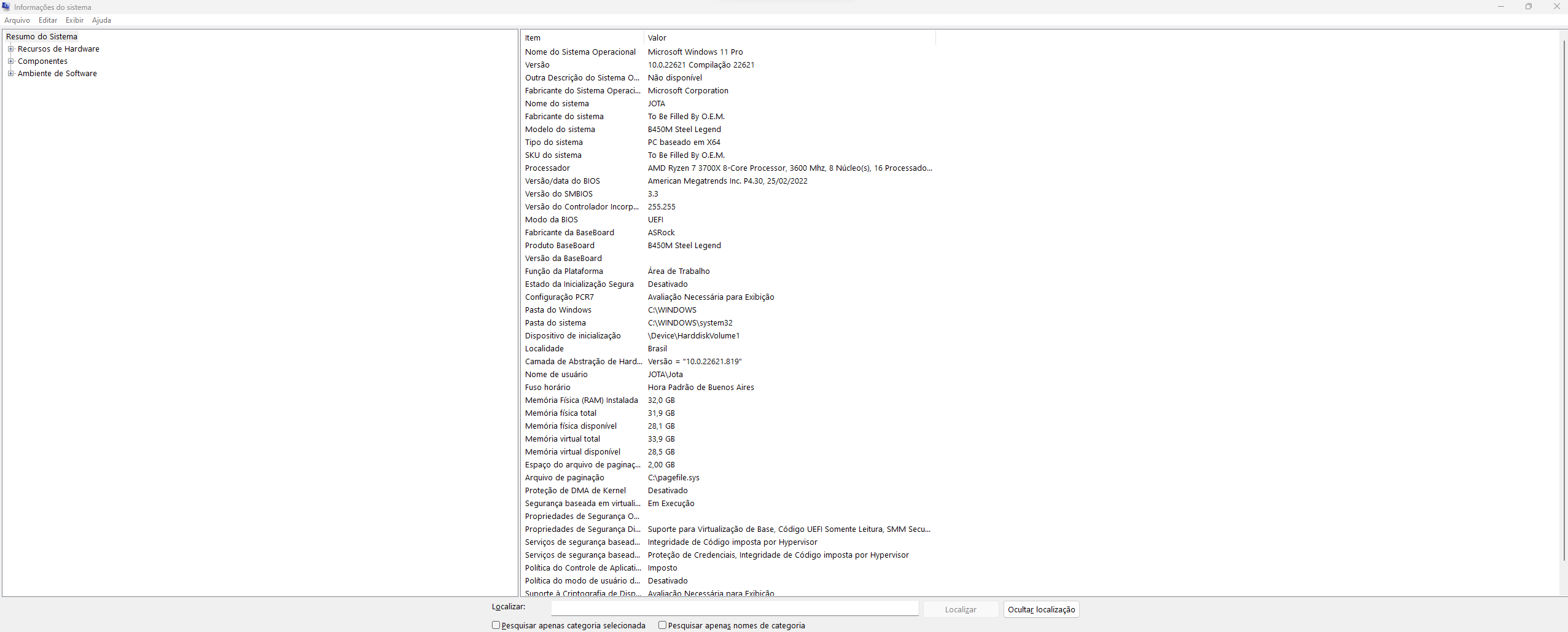Viewport: 1568px width, 632px height.
Task: Click the 'C:\WINDOWS' folder value
Action: pyautogui.click(x=672, y=310)
